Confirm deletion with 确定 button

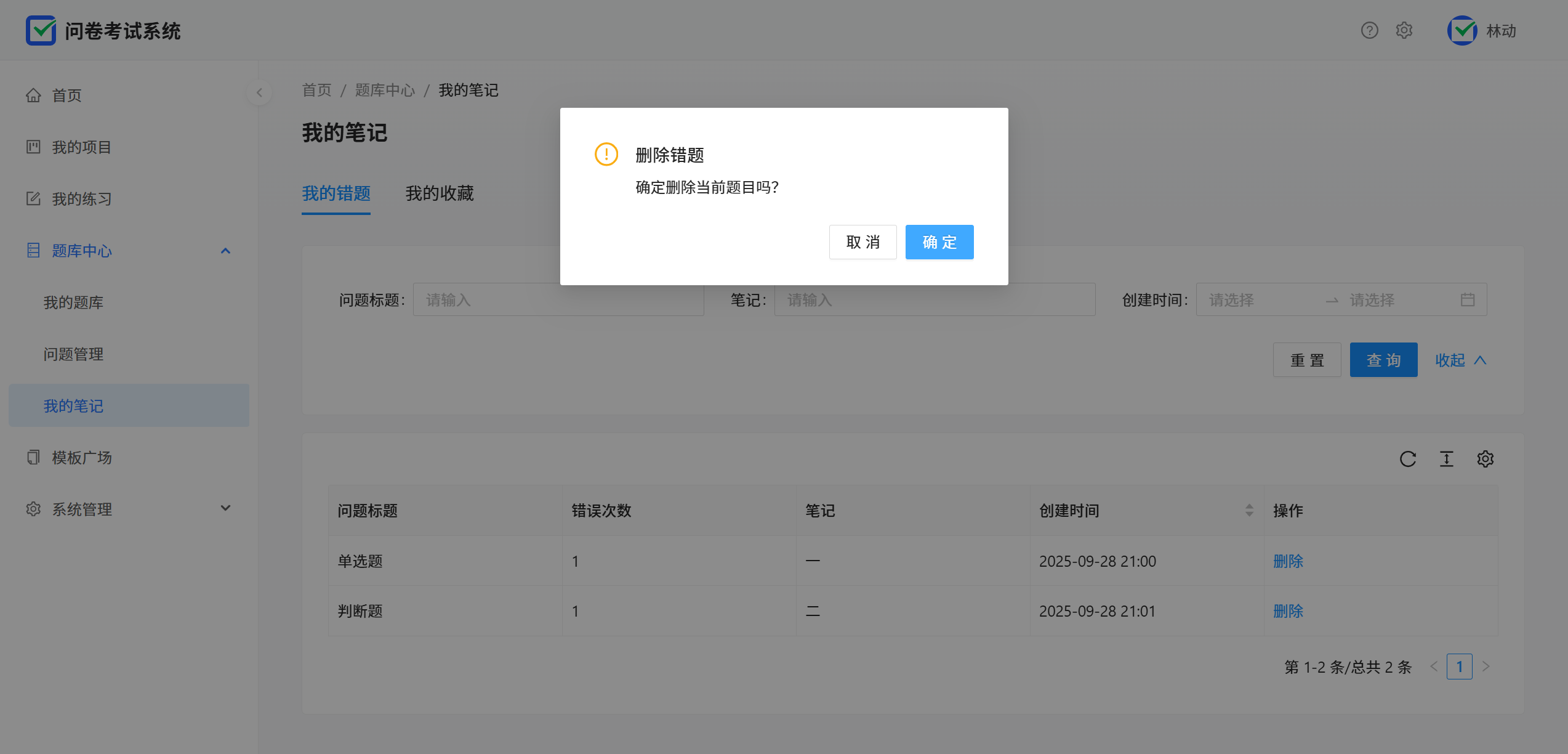939,242
